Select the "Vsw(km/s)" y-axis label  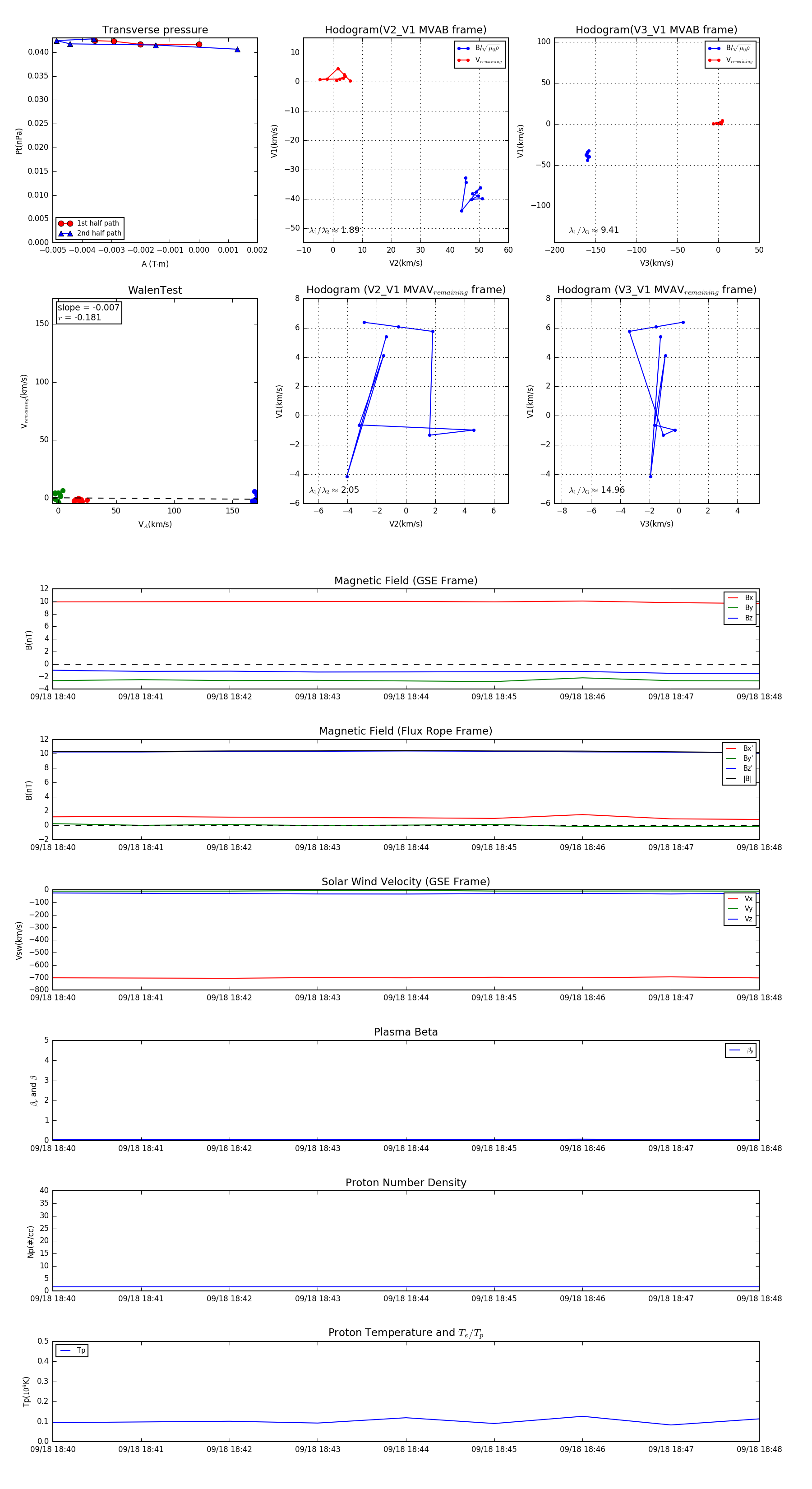[x=18, y=940]
